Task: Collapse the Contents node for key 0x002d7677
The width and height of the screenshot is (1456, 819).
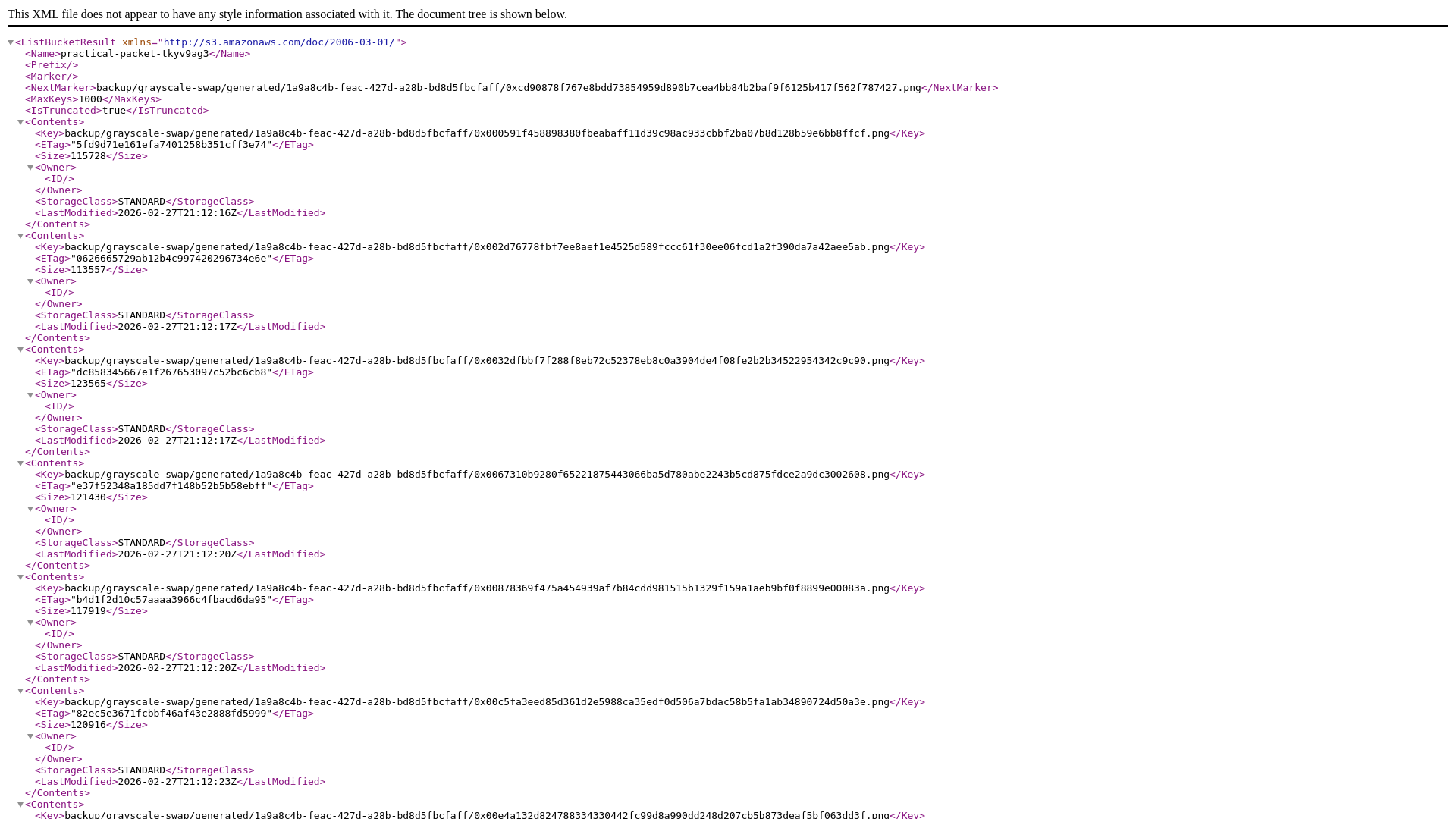Action: pos(20,236)
